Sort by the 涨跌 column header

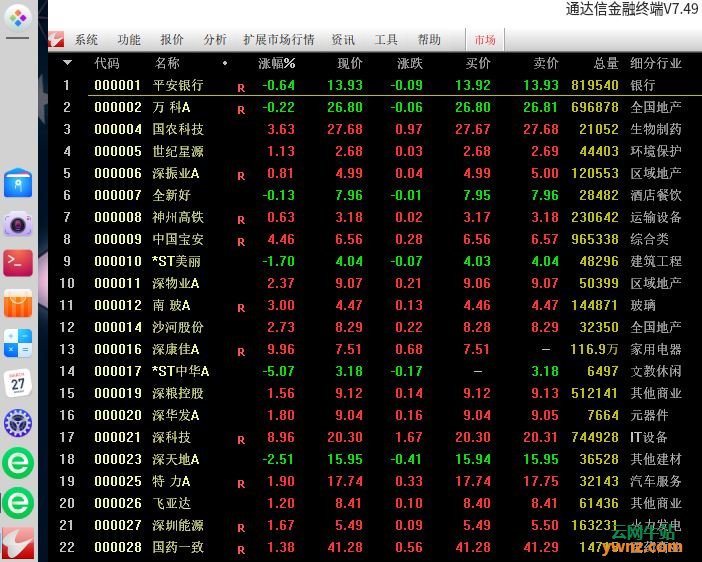click(410, 63)
